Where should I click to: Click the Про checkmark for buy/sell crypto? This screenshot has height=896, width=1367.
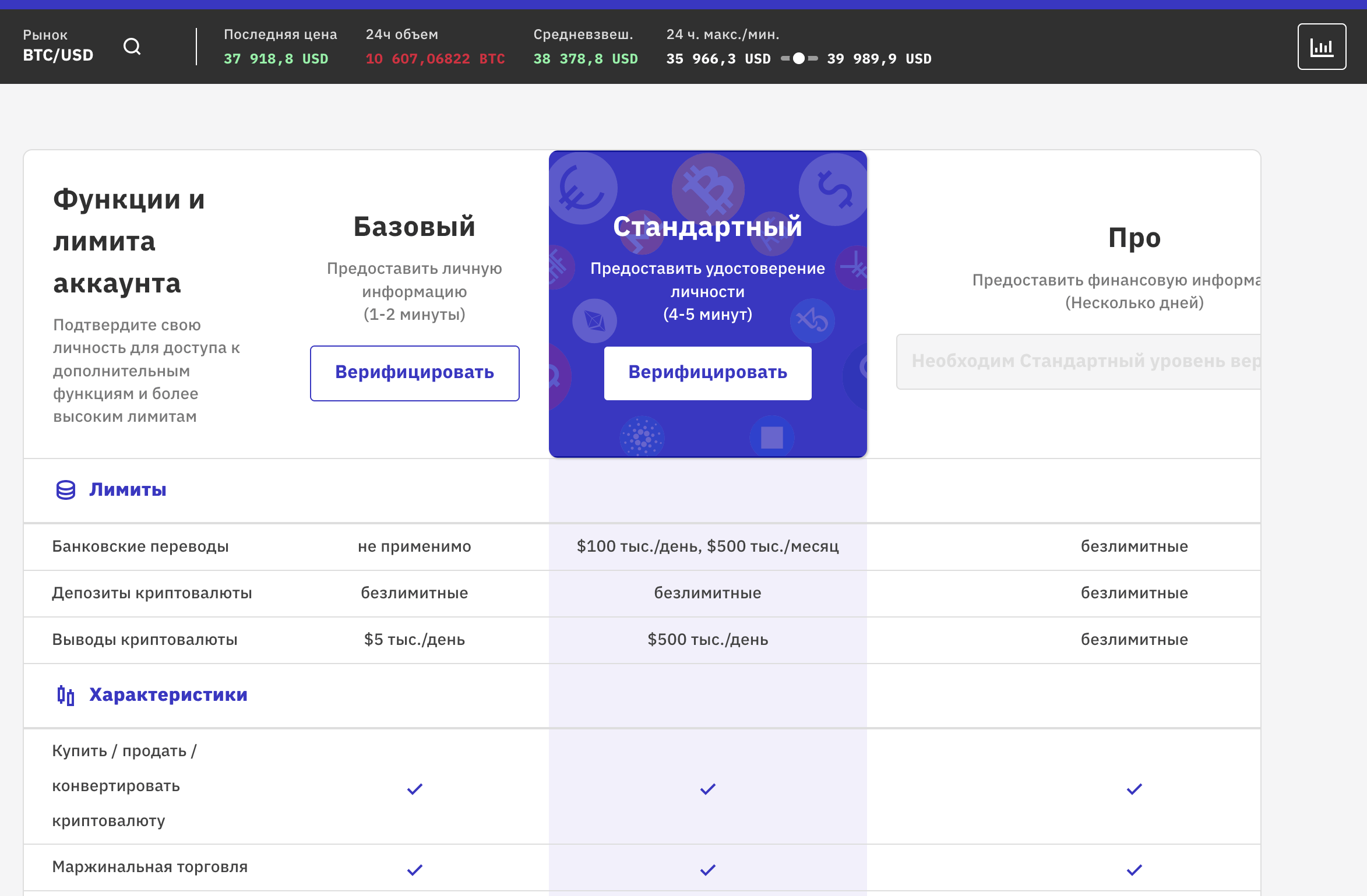(1134, 789)
